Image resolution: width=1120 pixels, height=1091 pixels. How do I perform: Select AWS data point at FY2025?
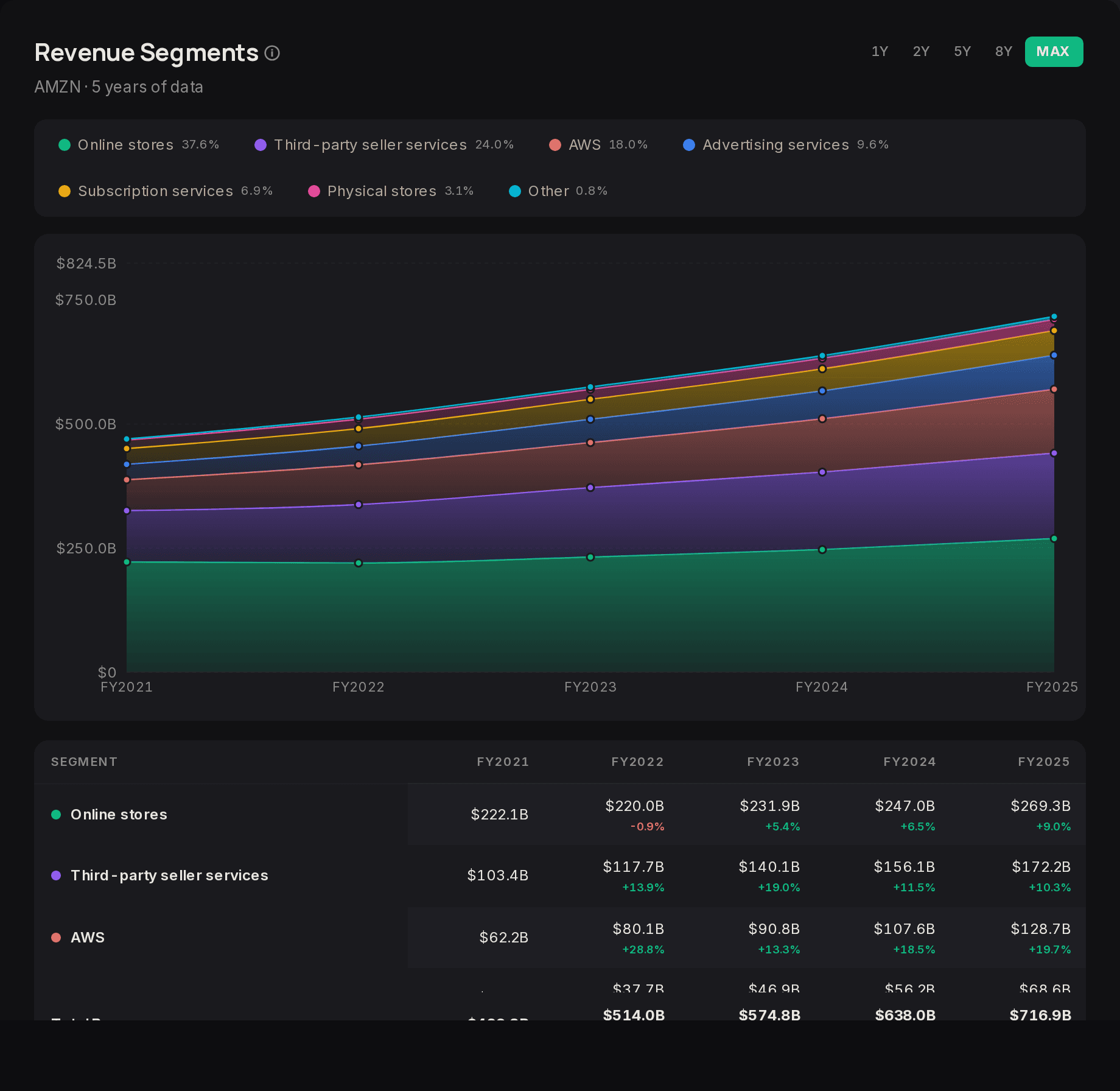(1054, 389)
